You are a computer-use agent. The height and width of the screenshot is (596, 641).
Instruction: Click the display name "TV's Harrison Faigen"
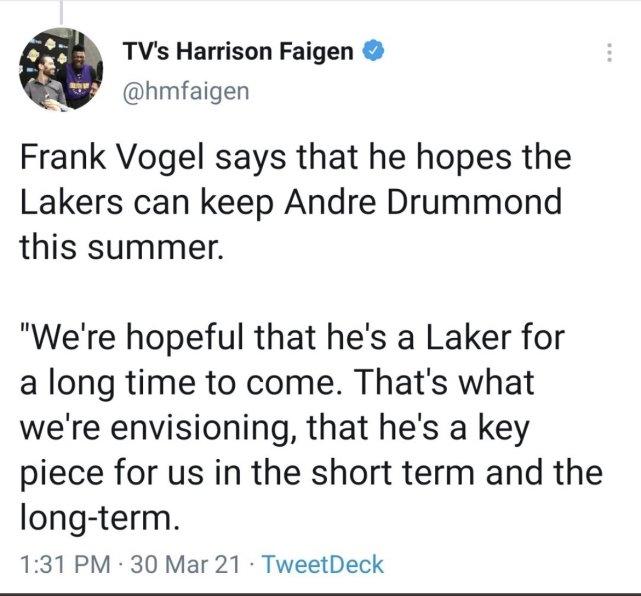(237, 51)
